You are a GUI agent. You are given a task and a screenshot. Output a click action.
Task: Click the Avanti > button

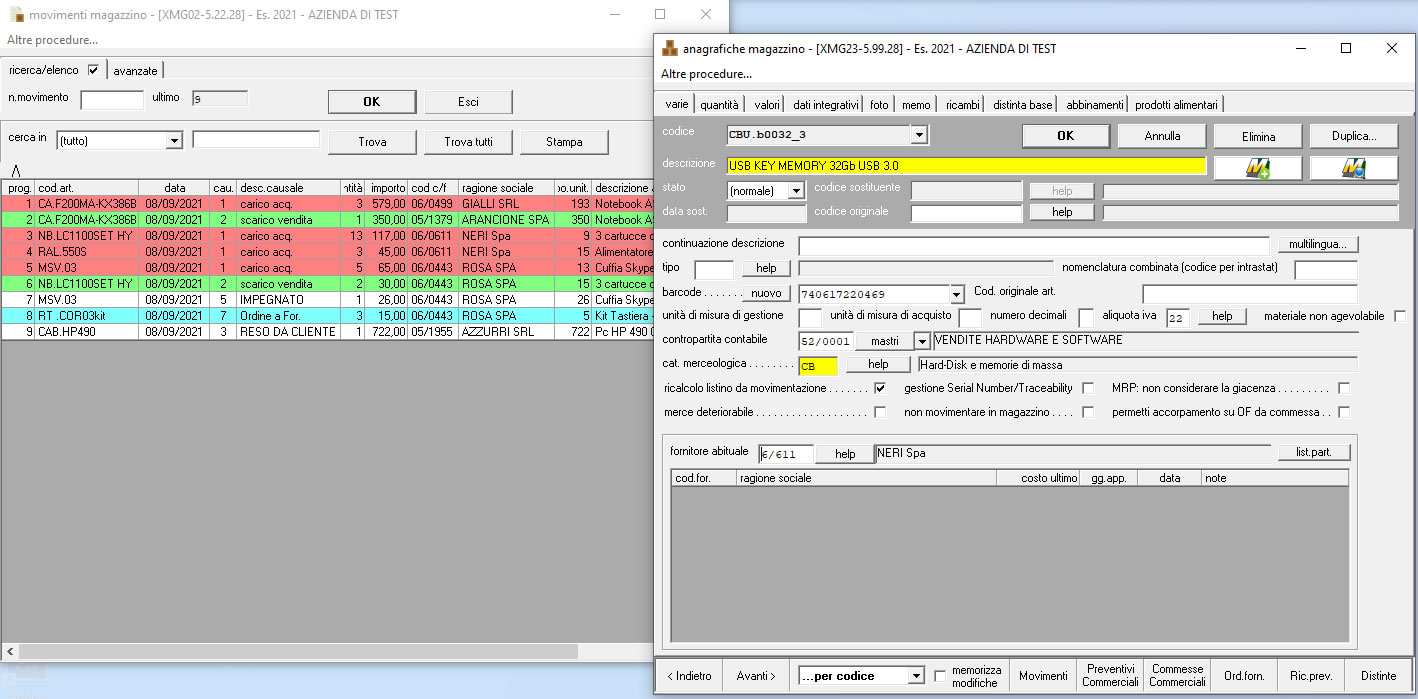coord(756,676)
